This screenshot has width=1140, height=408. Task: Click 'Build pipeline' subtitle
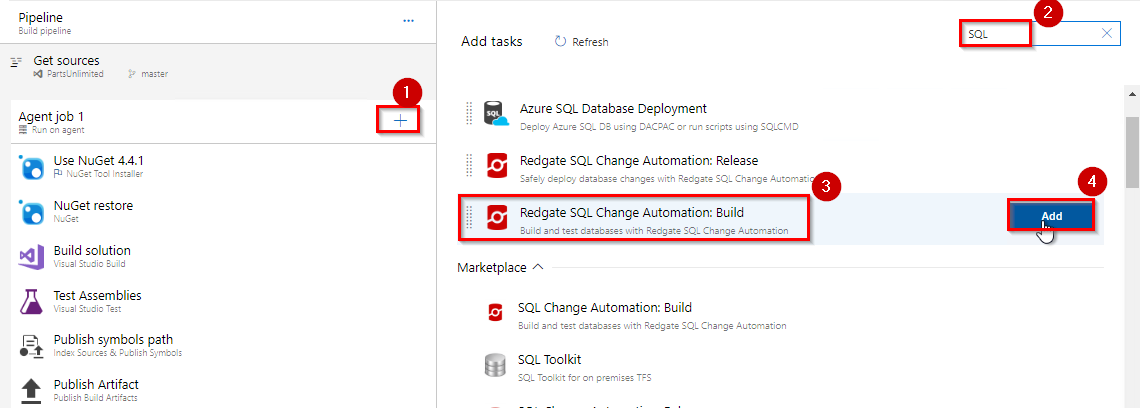tap(44, 31)
